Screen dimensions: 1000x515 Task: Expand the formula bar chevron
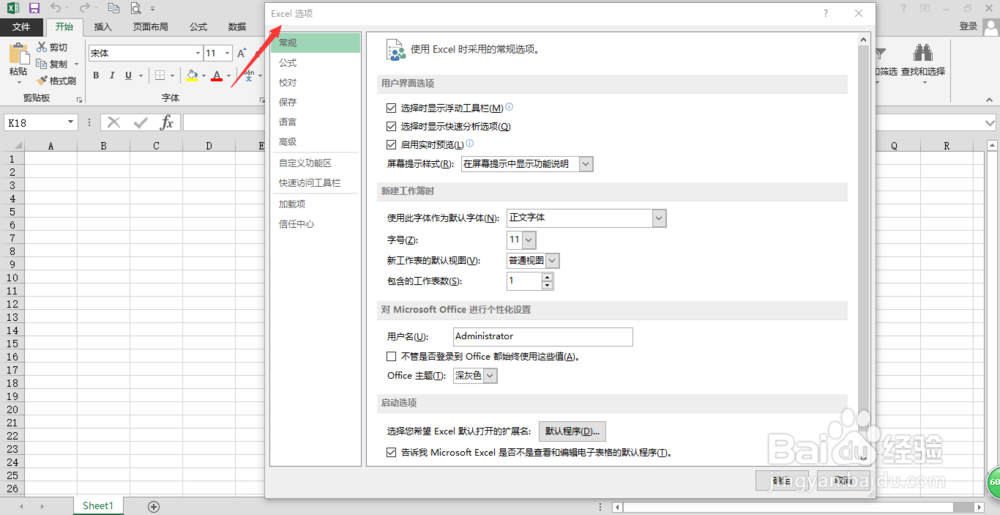pos(990,122)
